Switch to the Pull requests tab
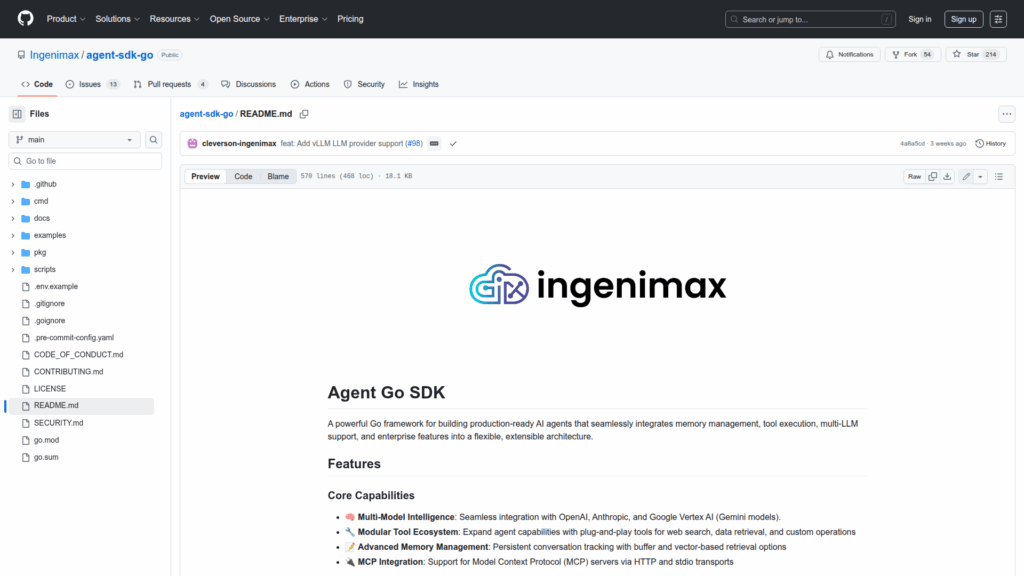The image size is (1024, 576). pos(170,84)
